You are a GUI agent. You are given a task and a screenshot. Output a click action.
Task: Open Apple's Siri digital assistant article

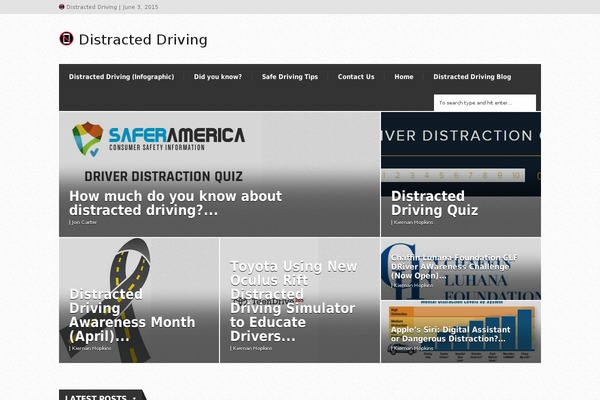click(450, 334)
